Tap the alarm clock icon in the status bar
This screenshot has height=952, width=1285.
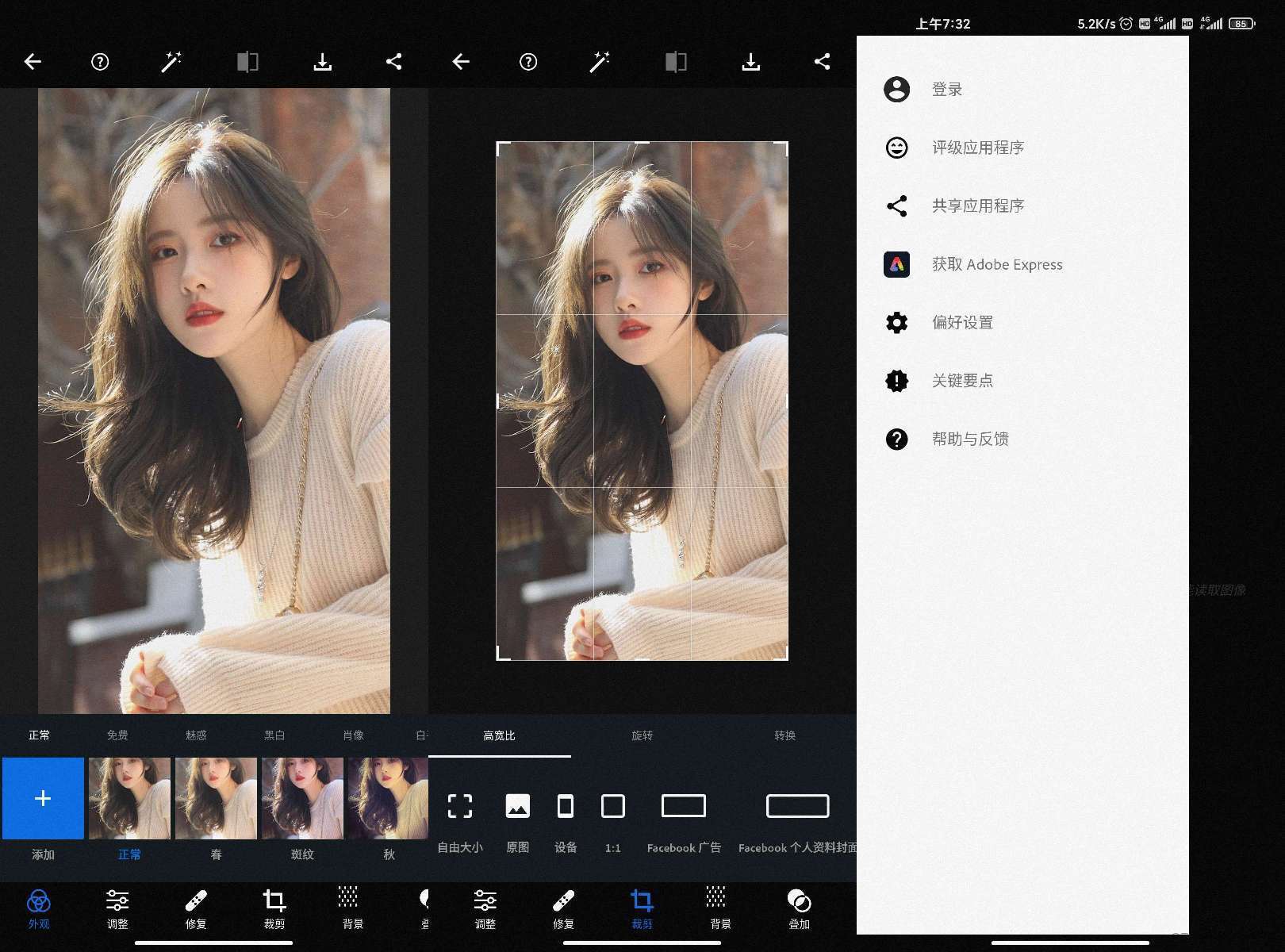pyautogui.click(x=1126, y=24)
